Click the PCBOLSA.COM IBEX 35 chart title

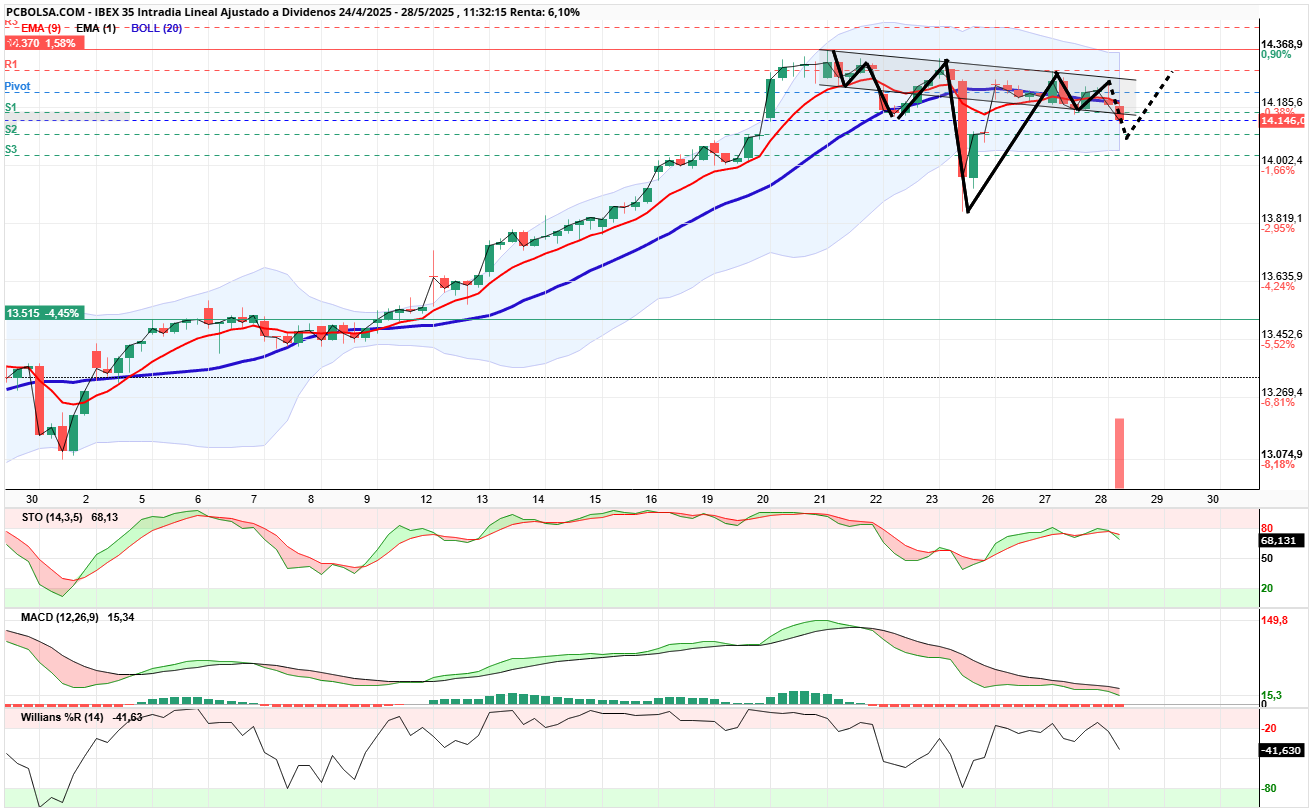(293, 12)
